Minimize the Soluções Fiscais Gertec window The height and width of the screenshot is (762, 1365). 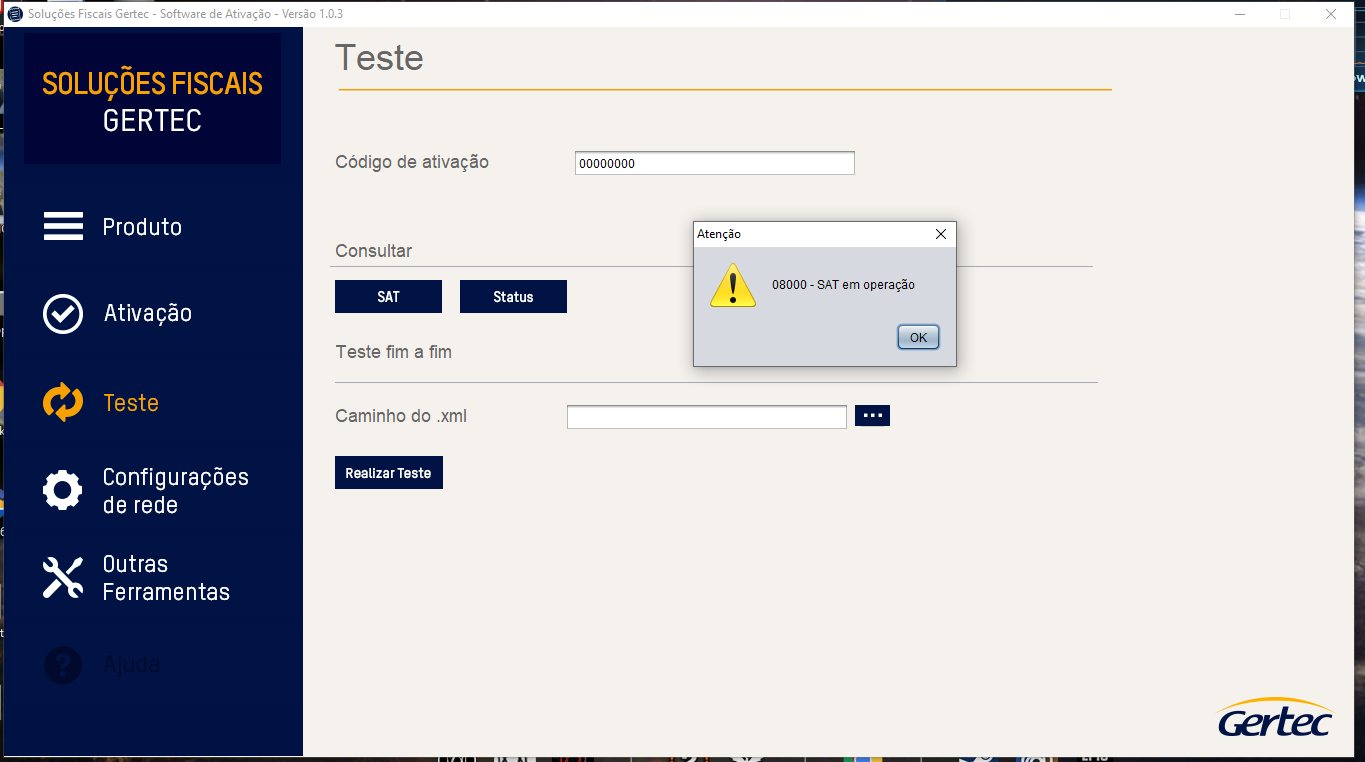[1240, 14]
